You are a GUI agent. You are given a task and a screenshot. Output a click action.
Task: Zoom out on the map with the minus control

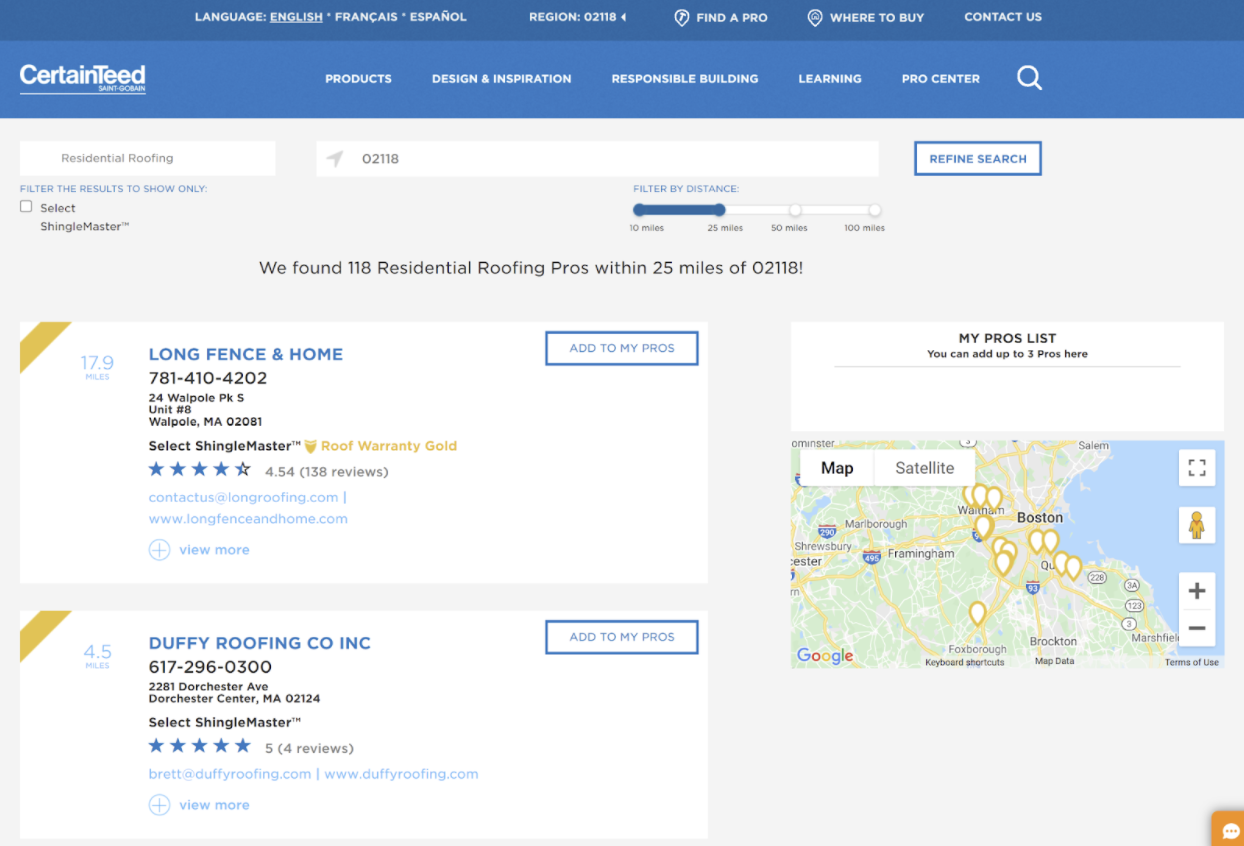point(1197,628)
